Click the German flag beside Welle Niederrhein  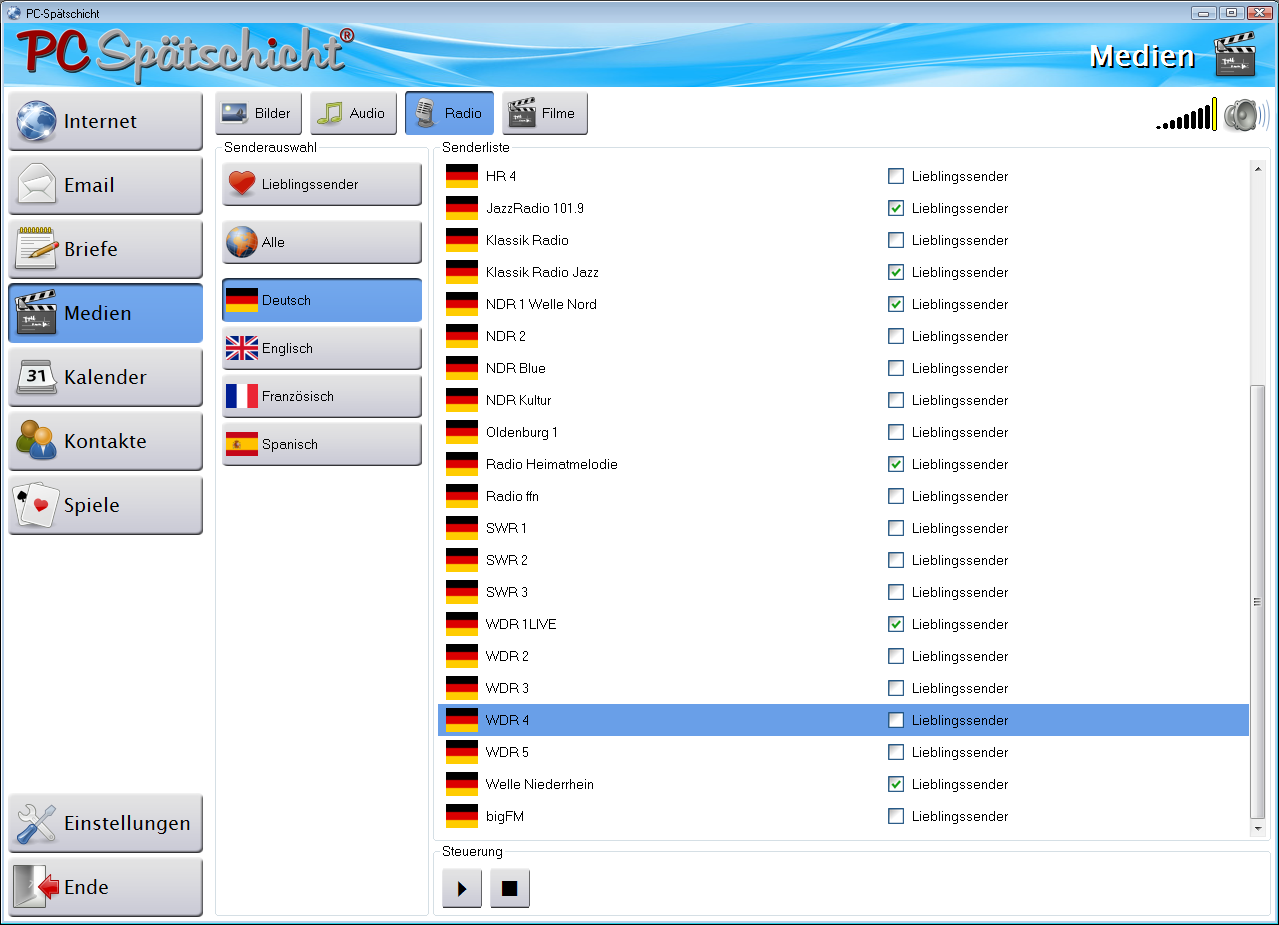click(x=462, y=784)
